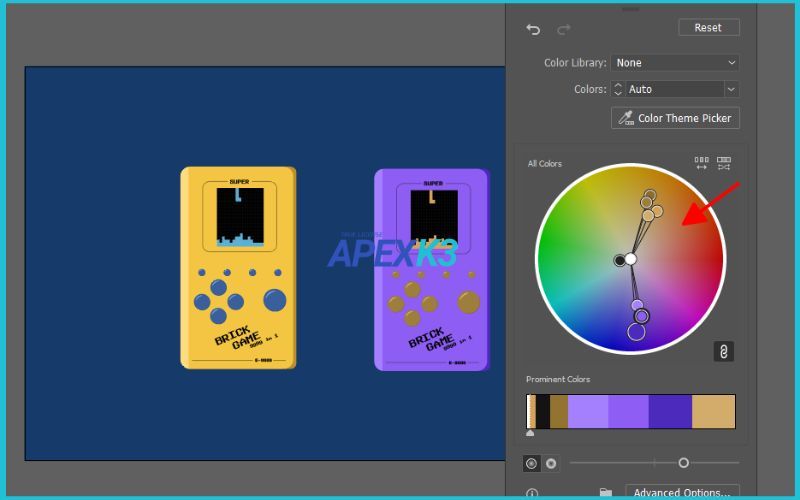800x500 pixels.
Task: Click the purple Brick Game console artwork
Action: (431, 269)
